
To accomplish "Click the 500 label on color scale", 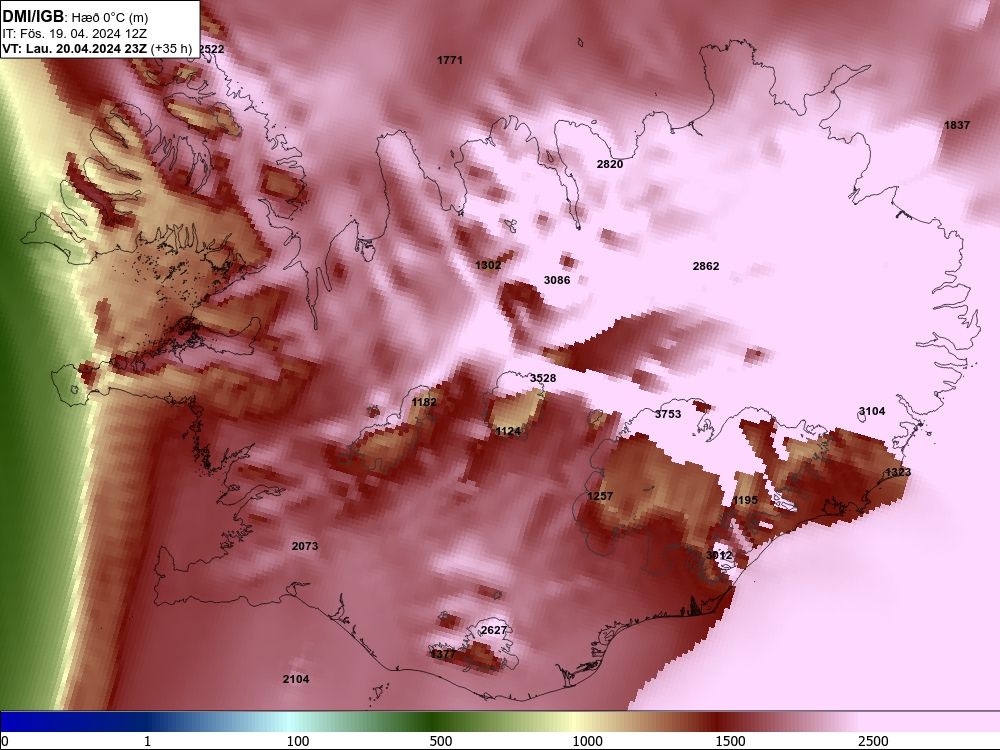I will point(441,741).
